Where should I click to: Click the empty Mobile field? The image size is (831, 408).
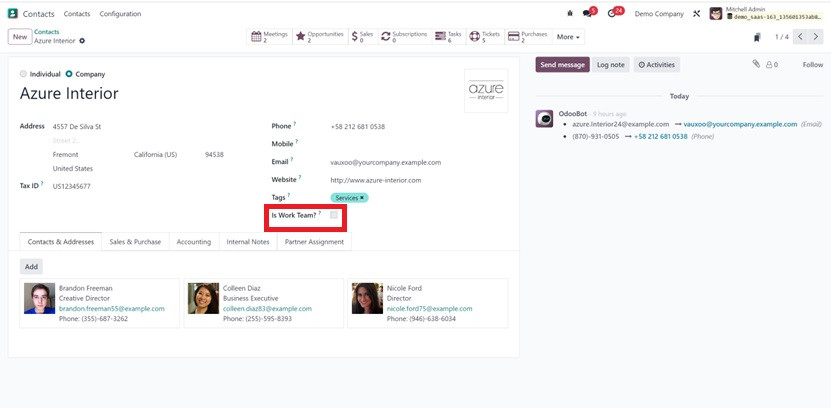(419, 144)
